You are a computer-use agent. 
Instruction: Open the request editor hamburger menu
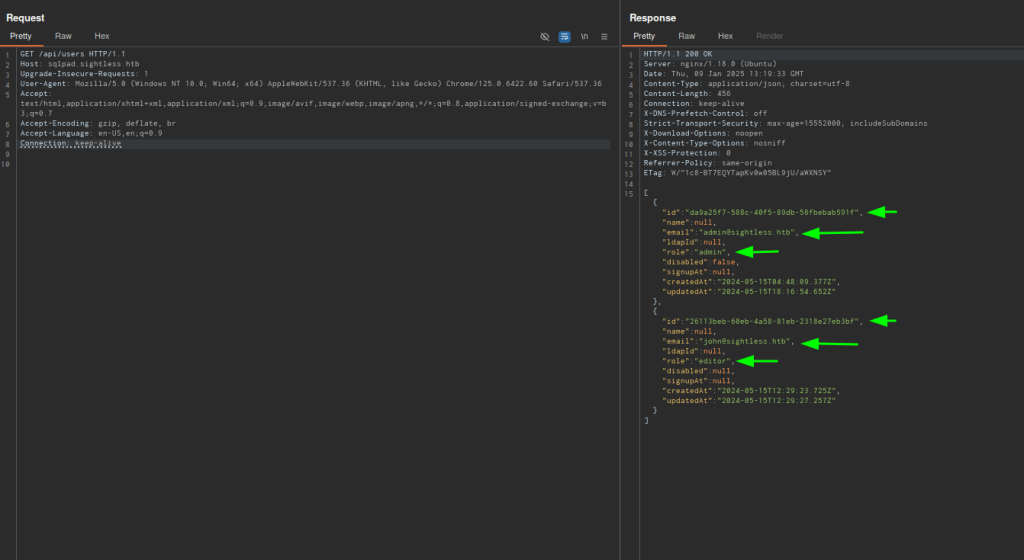(604, 36)
